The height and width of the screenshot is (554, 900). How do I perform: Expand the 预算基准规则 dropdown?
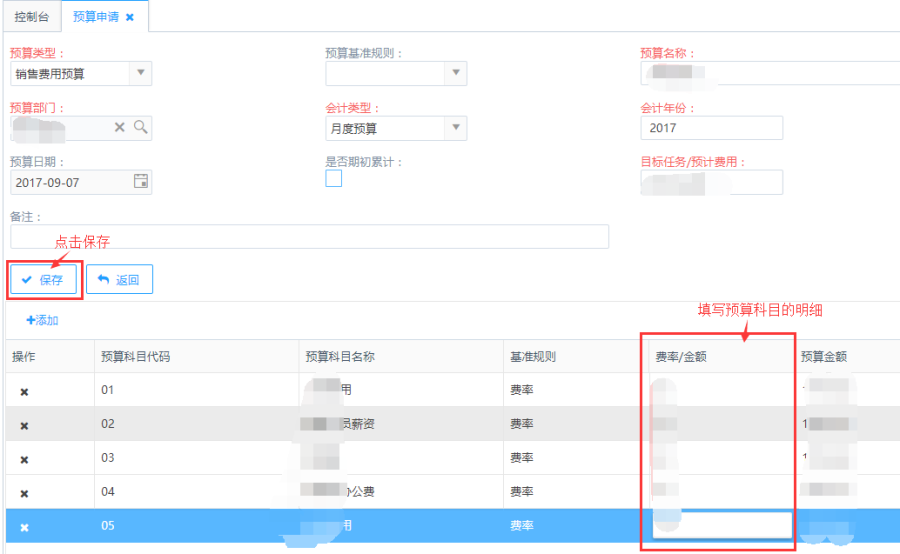click(x=455, y=72)
